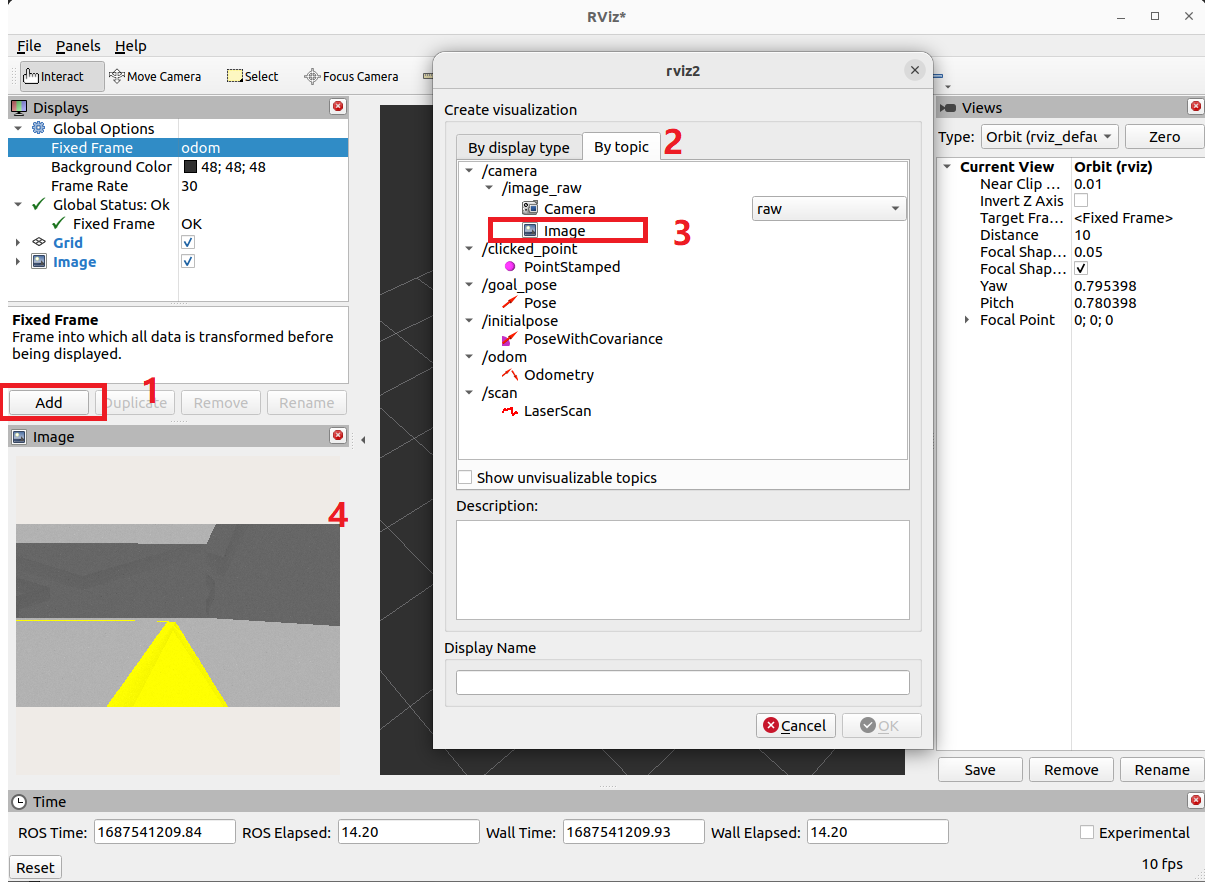The height and width of the screenshot is (882, 1205).
Task: Choose the Focus Camera tool
Action: pyautogui.click(x=351, y=76)
